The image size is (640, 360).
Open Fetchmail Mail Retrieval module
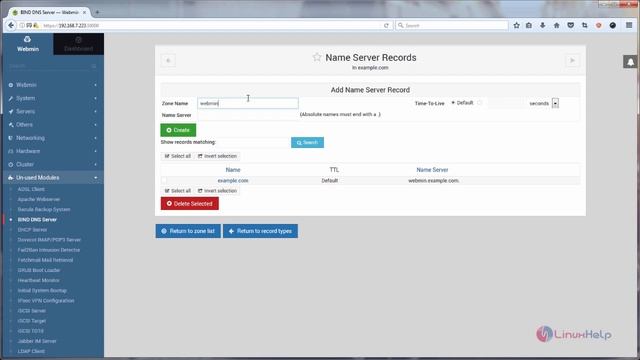pos(45,260)
